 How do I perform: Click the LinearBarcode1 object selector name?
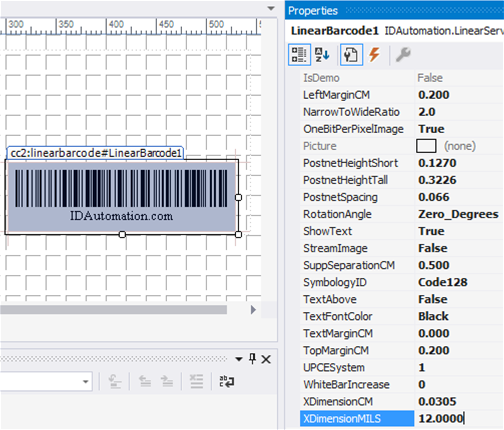pos(334,31)
